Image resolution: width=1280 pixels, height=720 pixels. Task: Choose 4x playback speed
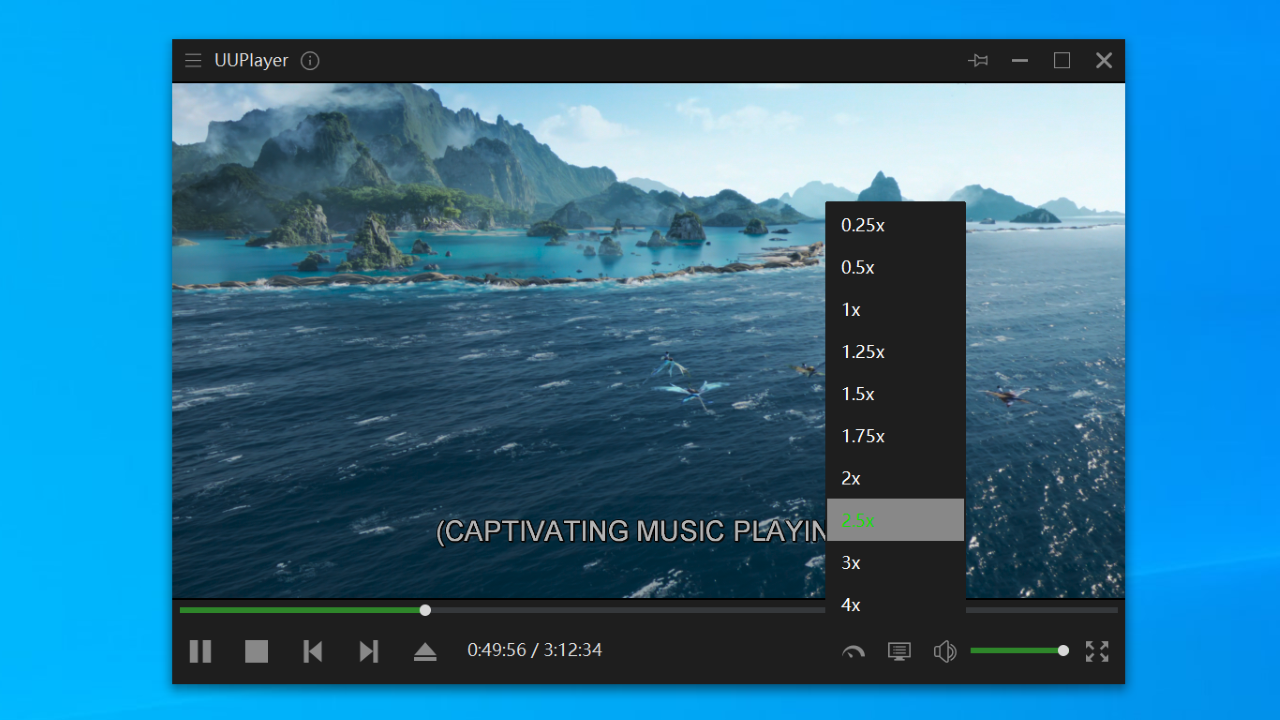[x=896, y=605]
